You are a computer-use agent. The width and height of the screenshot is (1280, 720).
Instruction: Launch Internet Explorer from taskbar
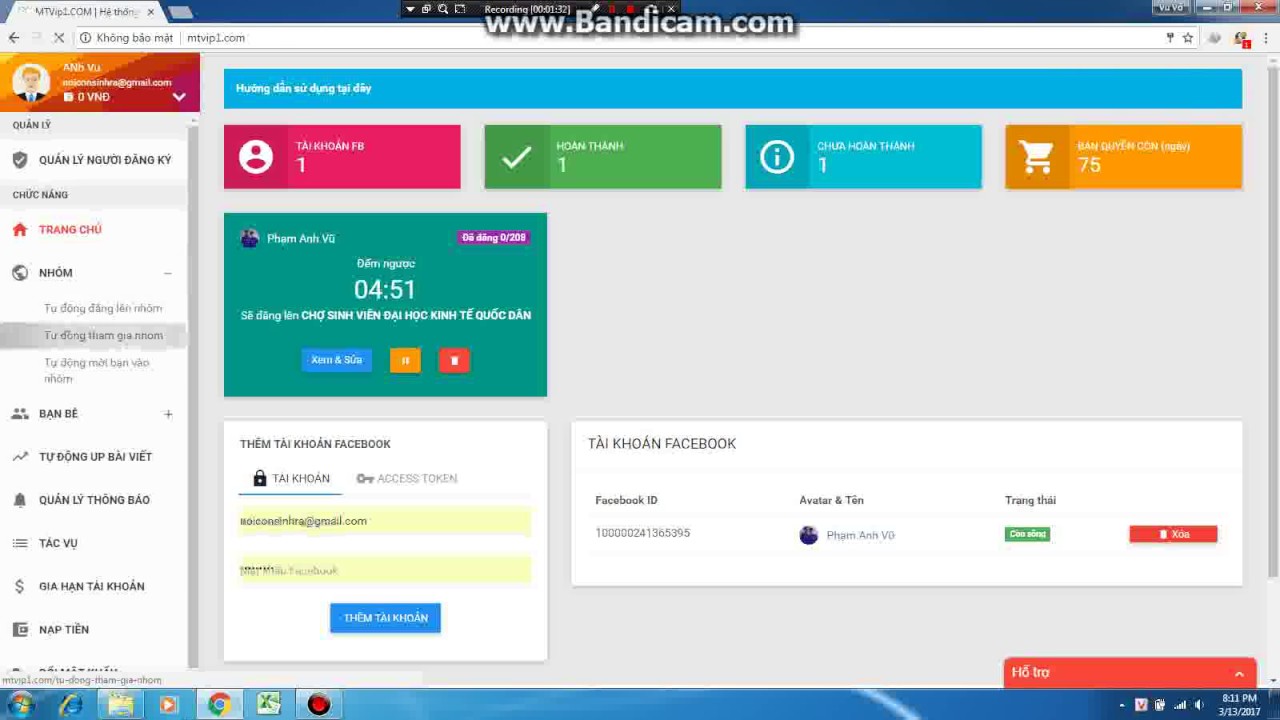[x=71, y=705]
